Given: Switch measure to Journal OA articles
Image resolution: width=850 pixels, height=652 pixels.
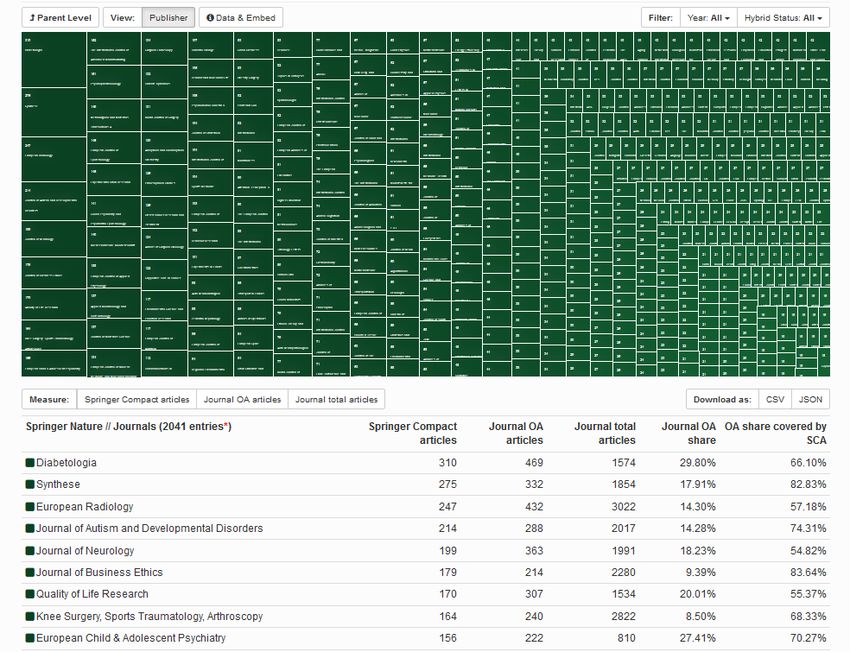Looking at the screenshot, I should tap(242, 399).
